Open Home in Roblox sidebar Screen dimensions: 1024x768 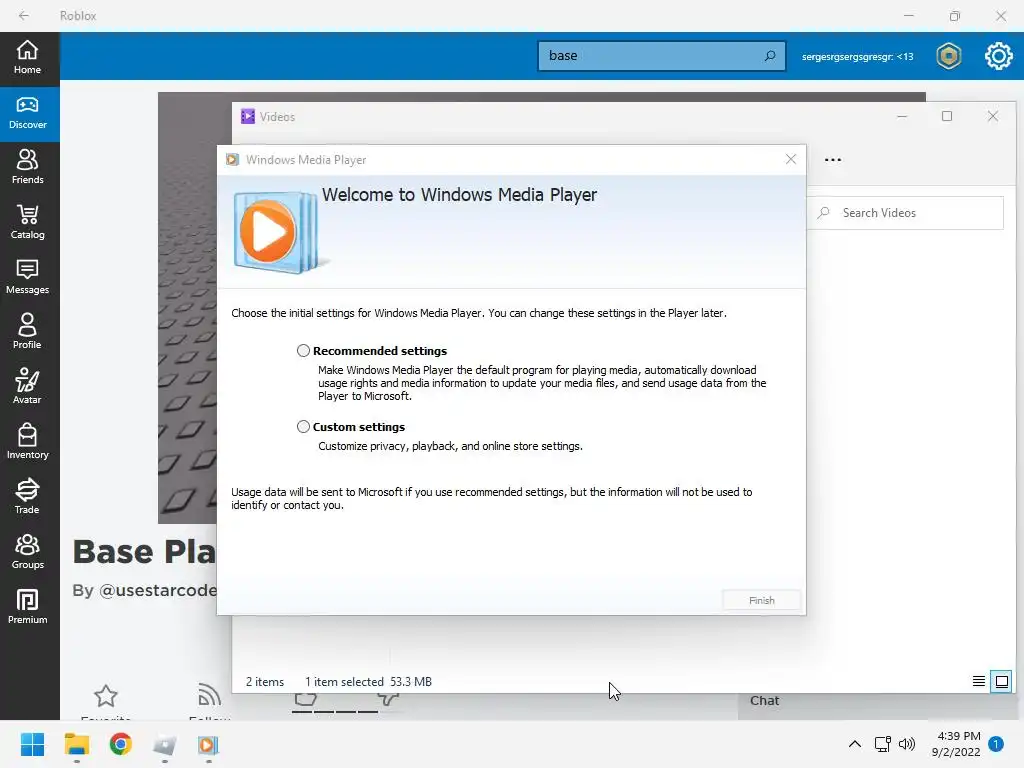(x=27, y=57)
